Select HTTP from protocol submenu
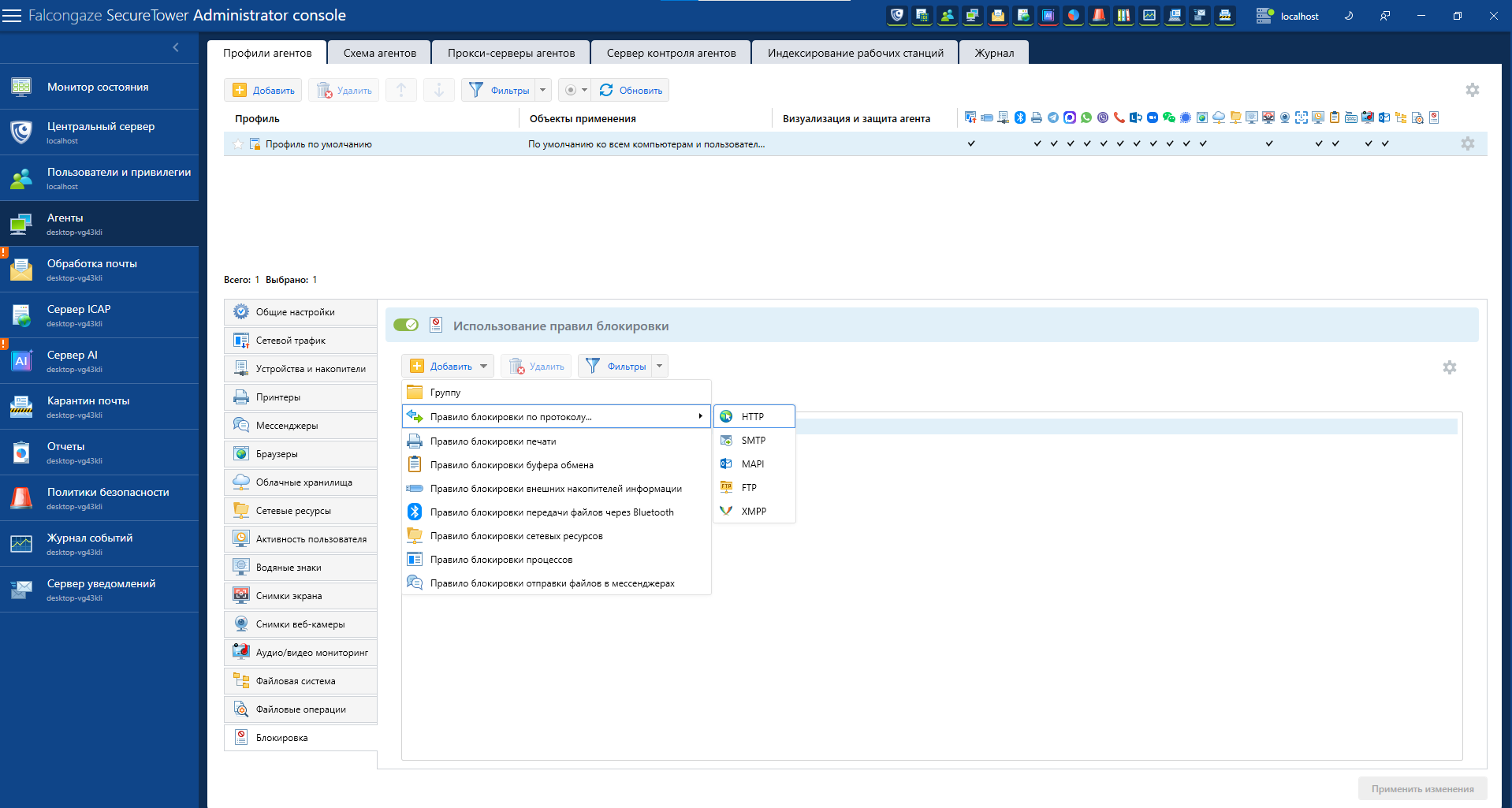Screen dimensions: 1512x808 (x=754, y=416)
